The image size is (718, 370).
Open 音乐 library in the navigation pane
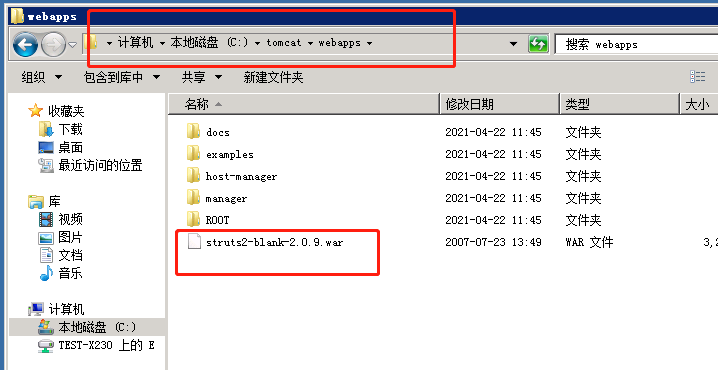tap(71, 273)
